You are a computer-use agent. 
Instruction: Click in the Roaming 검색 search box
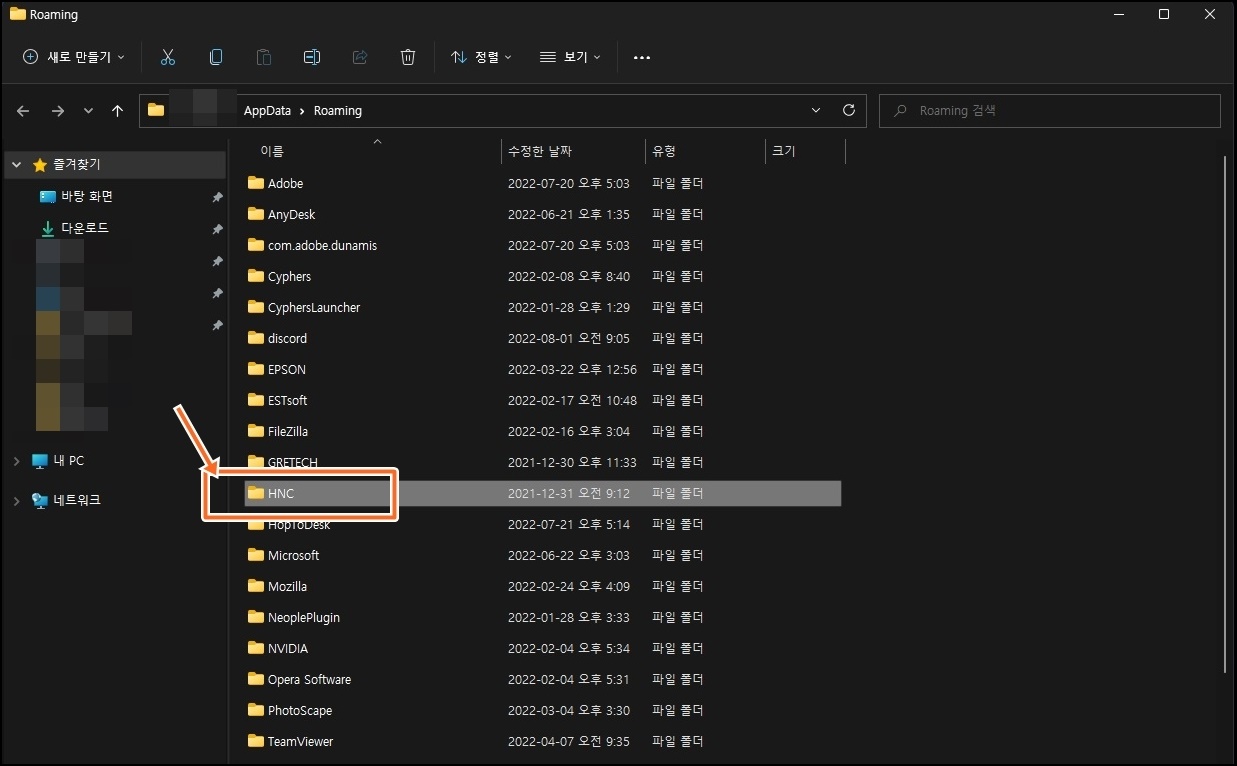1049,110
